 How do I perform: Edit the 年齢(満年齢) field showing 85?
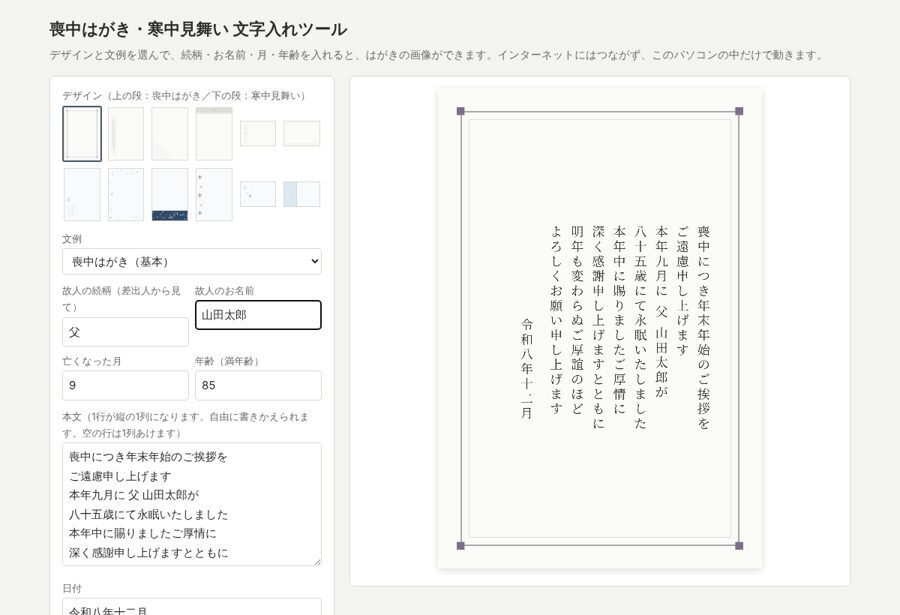[x=258, y=385]
